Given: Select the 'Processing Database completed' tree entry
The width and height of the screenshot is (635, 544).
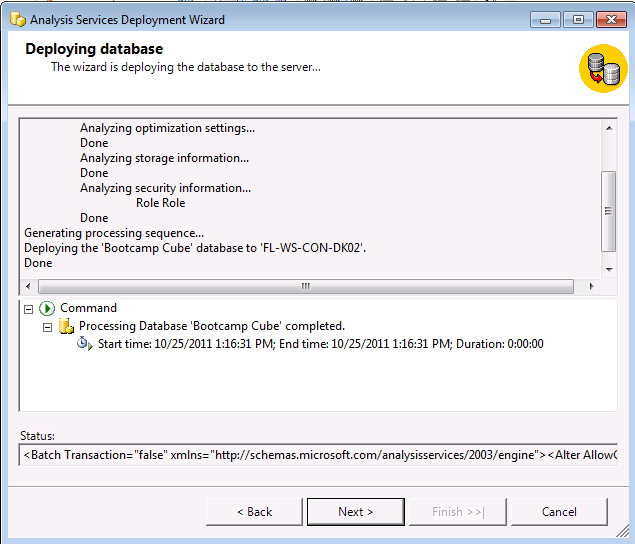Looking at the screenshot, I should (x=212, y=326).
